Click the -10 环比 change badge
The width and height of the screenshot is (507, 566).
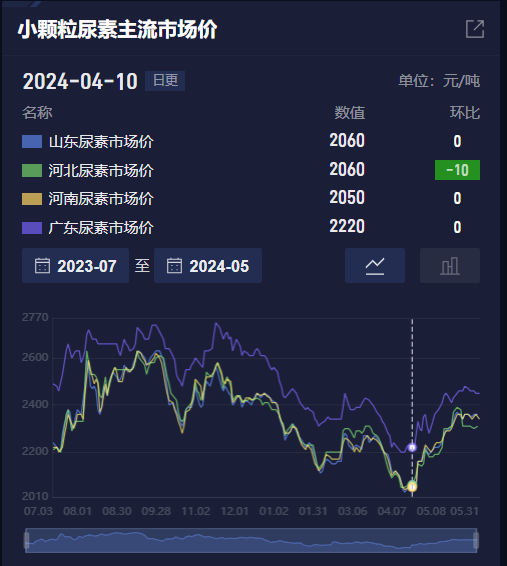[457, 170]
